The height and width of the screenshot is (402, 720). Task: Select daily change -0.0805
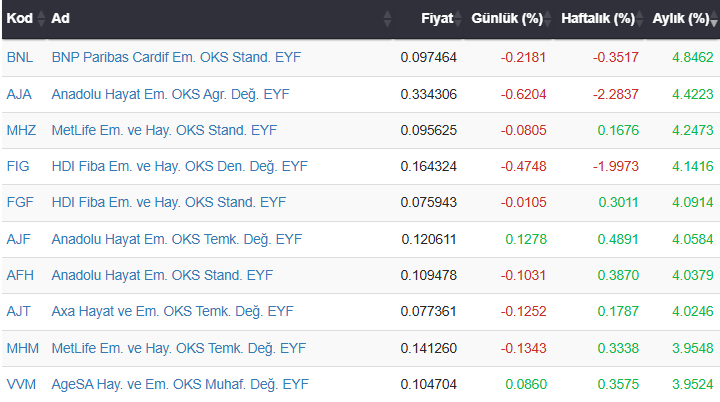coord(523,130)
